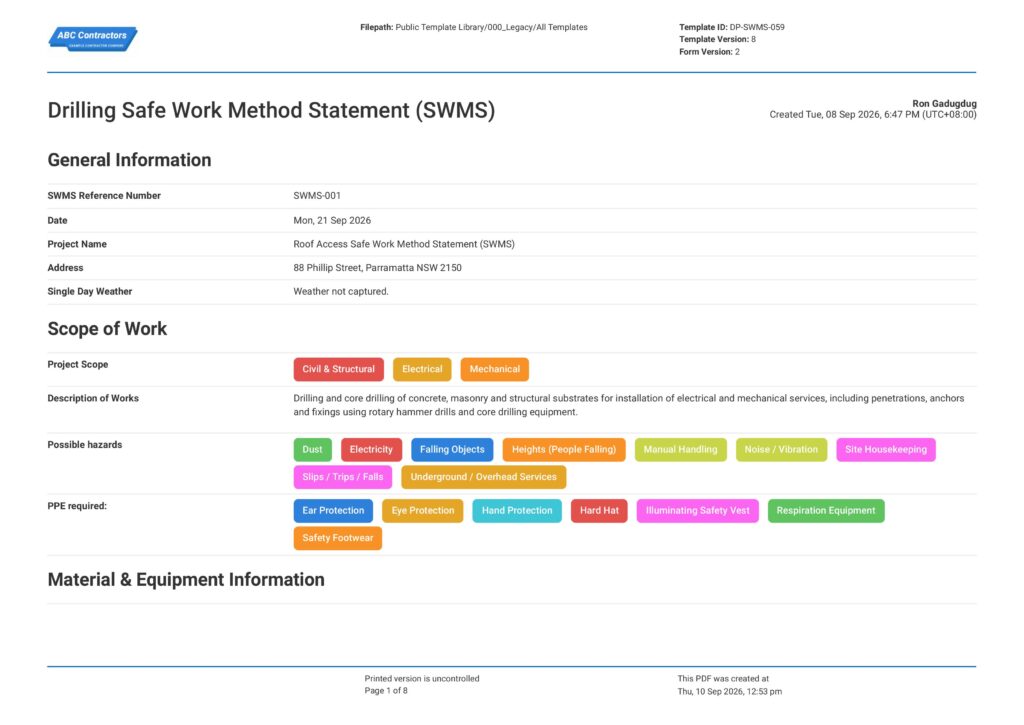Click the PPE required label
Screen dimensions: 1024x725
click(77, 506)
